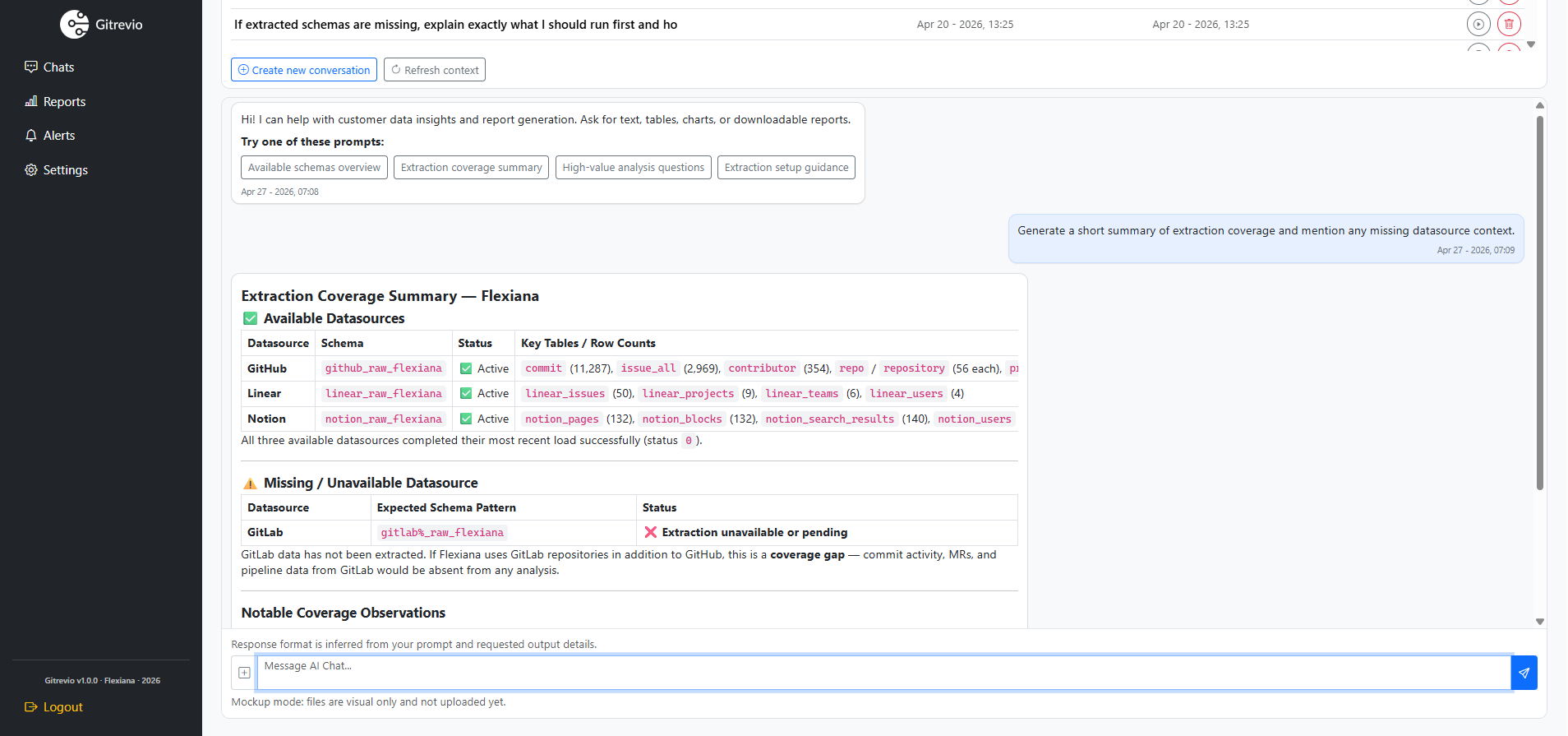Click the Alerts bell icon
This screenshot has height=736, width=1568.
pyautogui.click(x=31, y=135)
